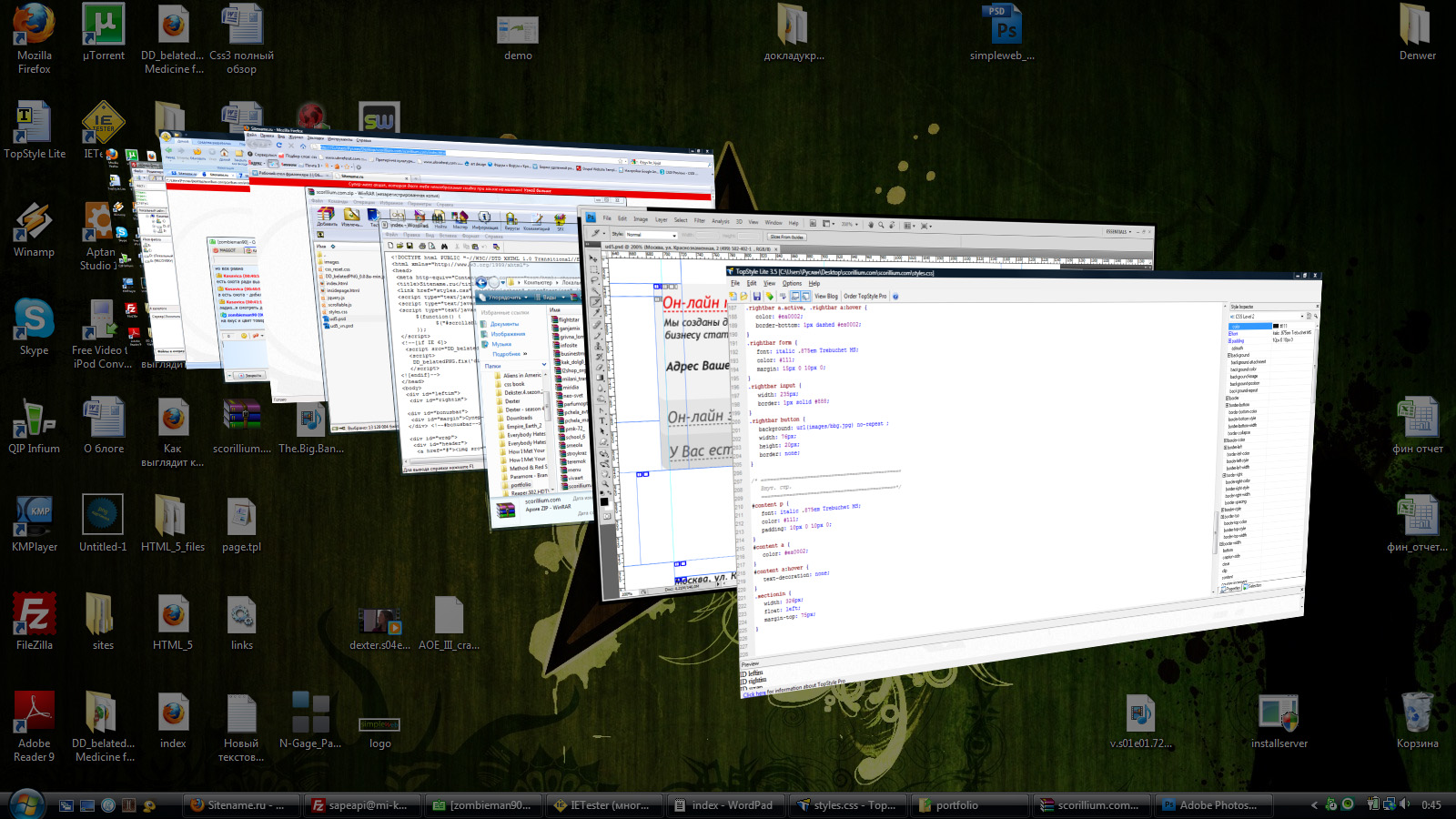The image size is (1456, 819).
Task: Select the simpleweb PSD file icon
Action: [x=1001, y=33]
